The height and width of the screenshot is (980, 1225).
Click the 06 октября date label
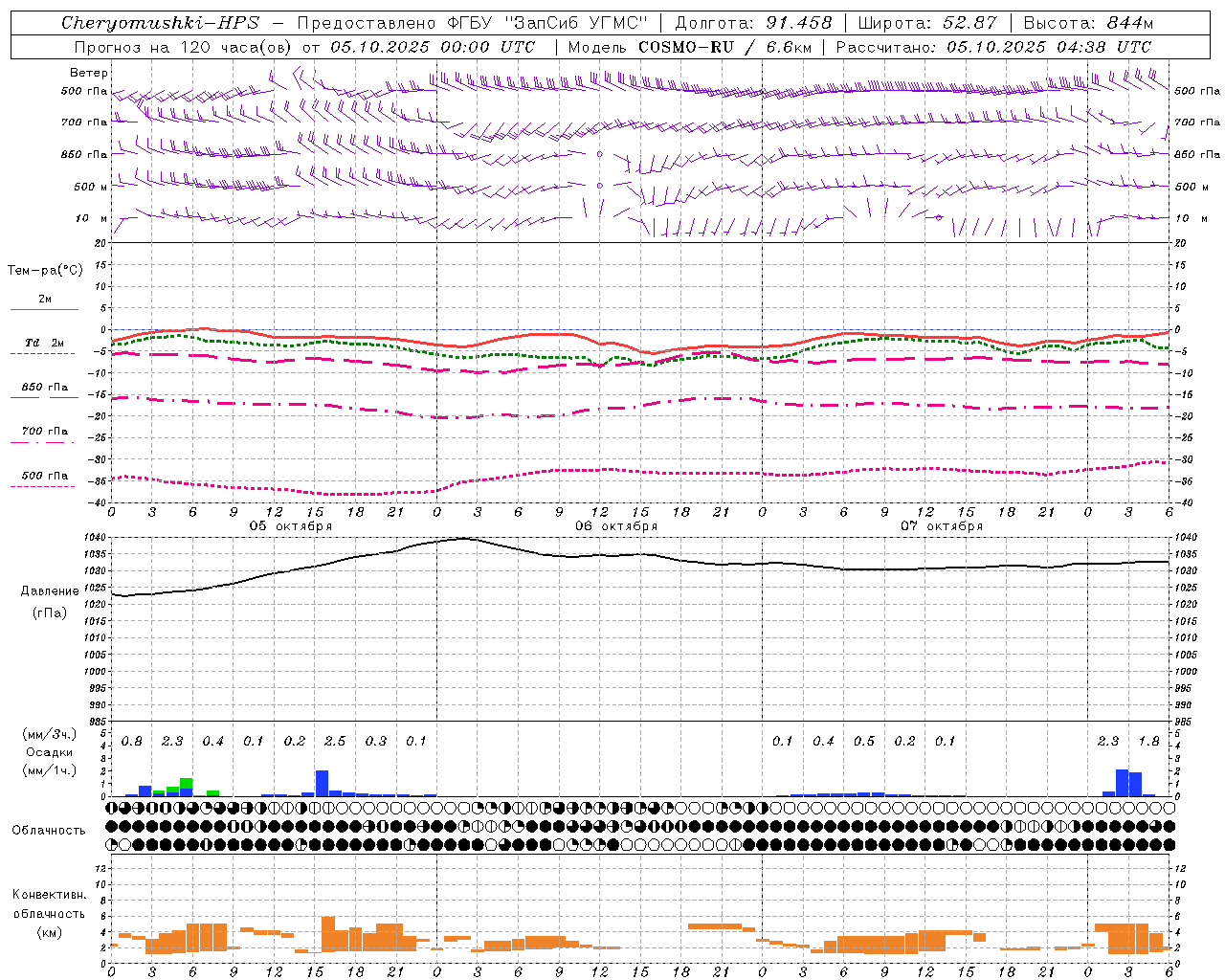(616, 526)
